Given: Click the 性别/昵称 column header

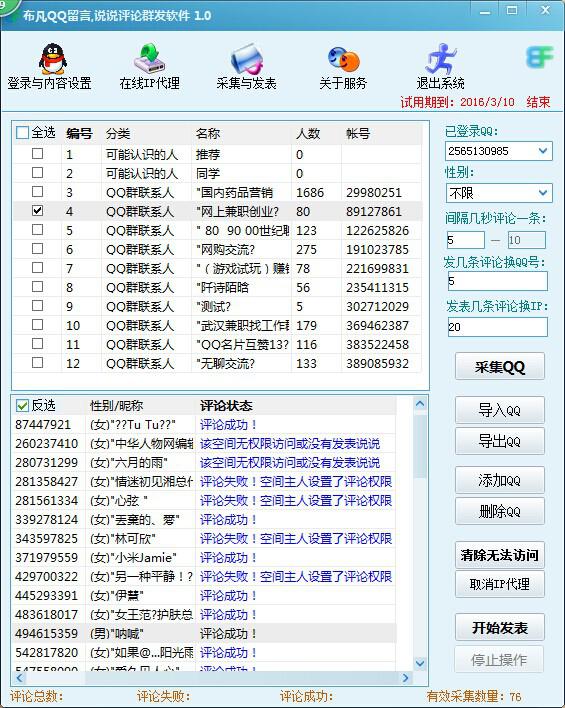Looking at the screenshot, I should (117, 405).
